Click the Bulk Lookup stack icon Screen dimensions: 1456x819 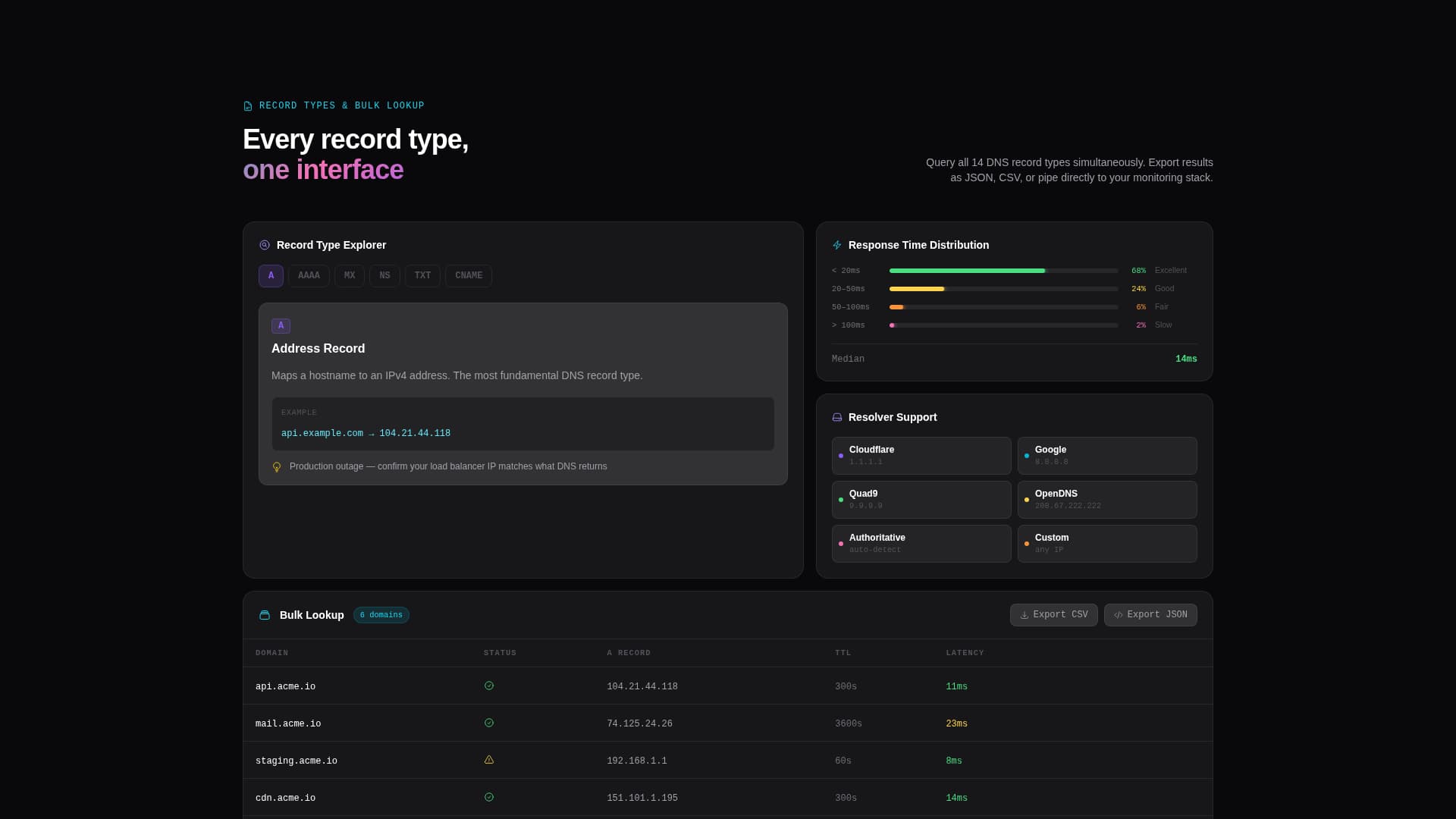click(265, 615)
